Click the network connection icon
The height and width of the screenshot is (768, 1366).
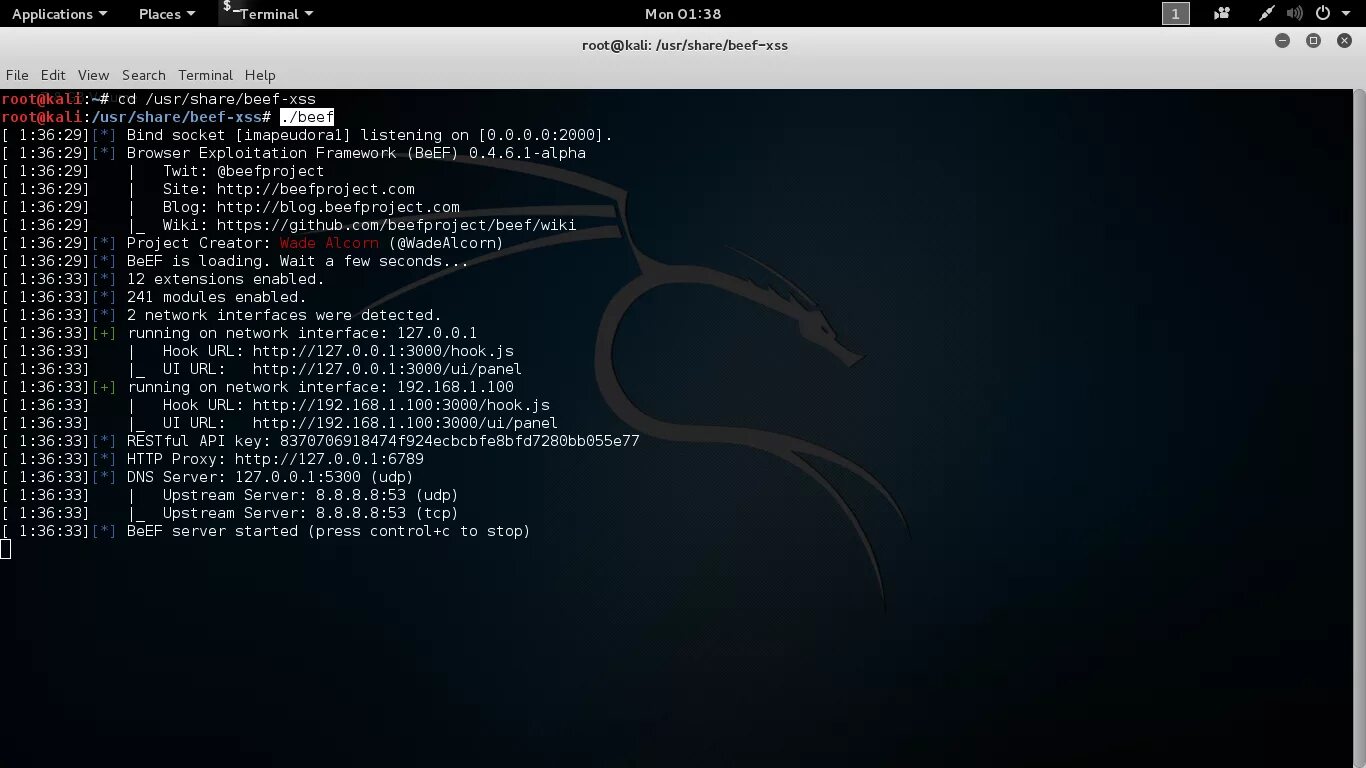point(1266,14)
